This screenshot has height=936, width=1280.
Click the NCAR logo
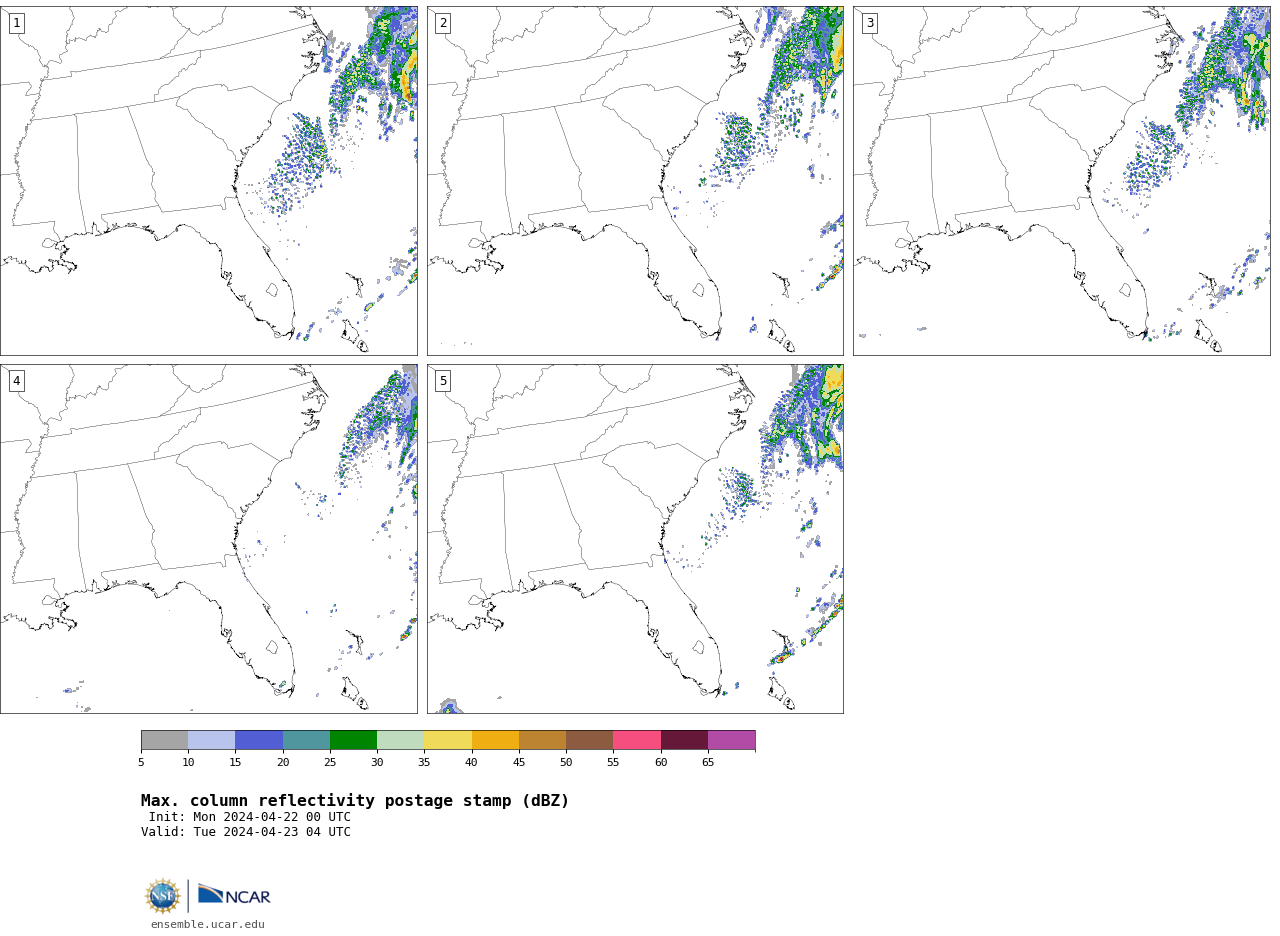pyautogui.click(x=234, y=895)
